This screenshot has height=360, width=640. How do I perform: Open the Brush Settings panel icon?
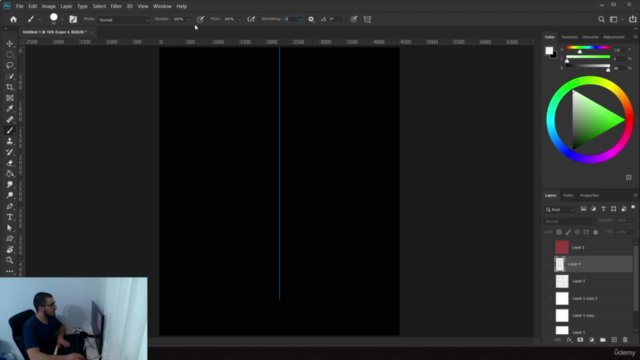(73, 19)
